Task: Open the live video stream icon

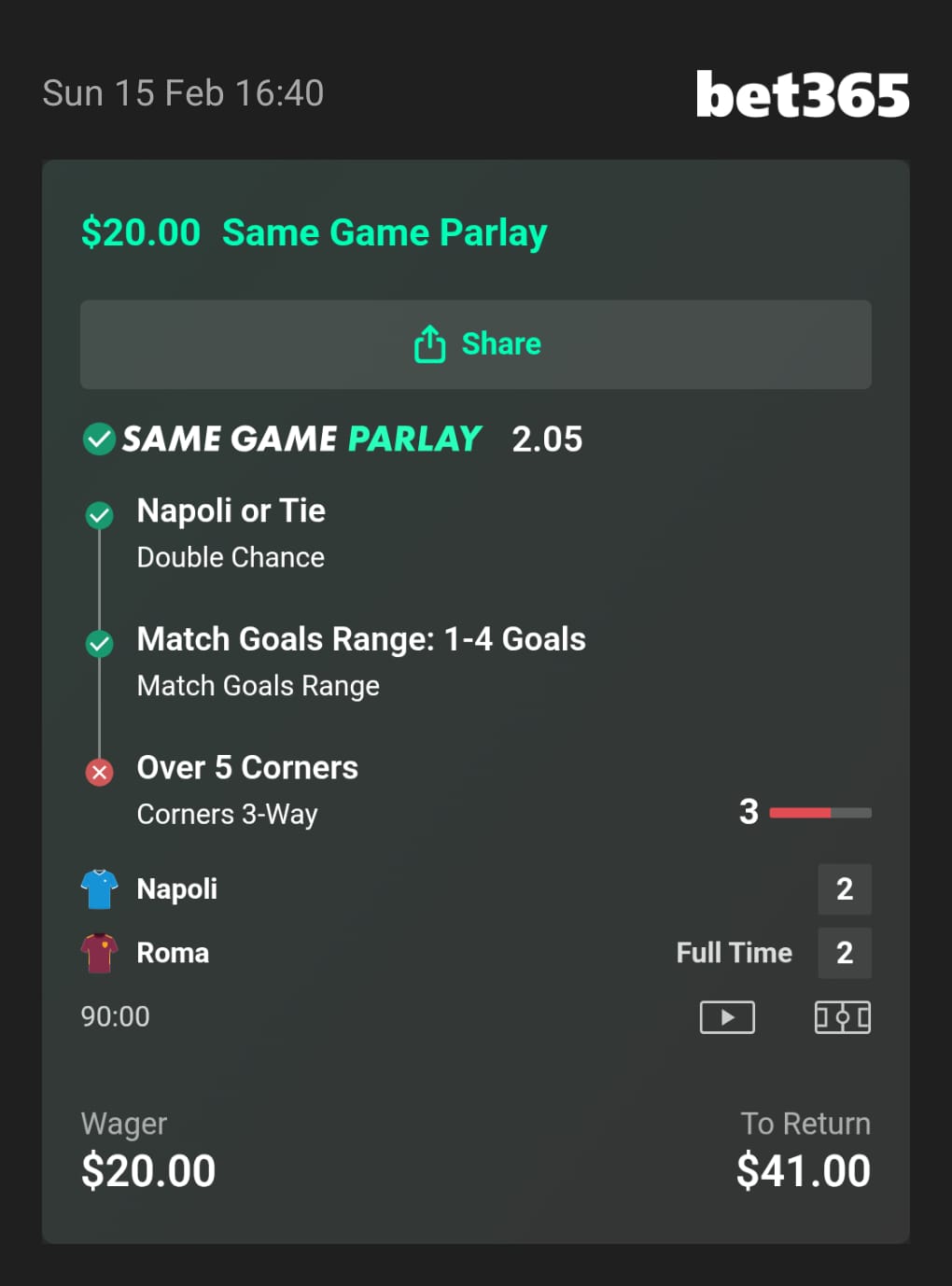Action: [727, 1016]
